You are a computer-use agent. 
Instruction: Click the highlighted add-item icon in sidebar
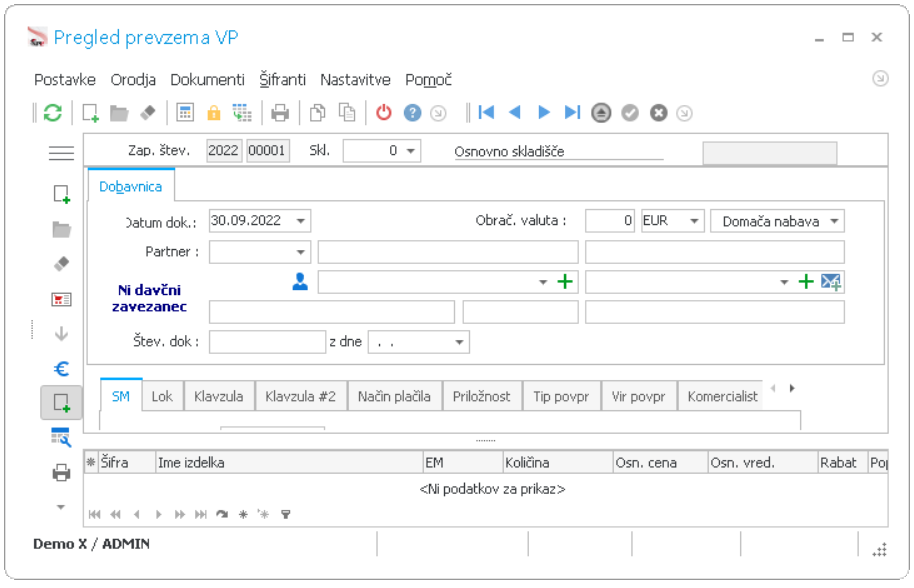click(x=61, y=403)
